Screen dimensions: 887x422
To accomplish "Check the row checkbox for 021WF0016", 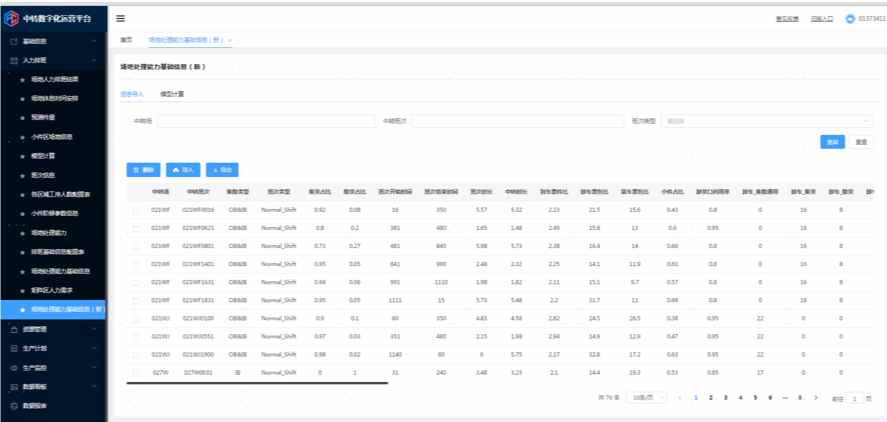I will click(136, 210).
